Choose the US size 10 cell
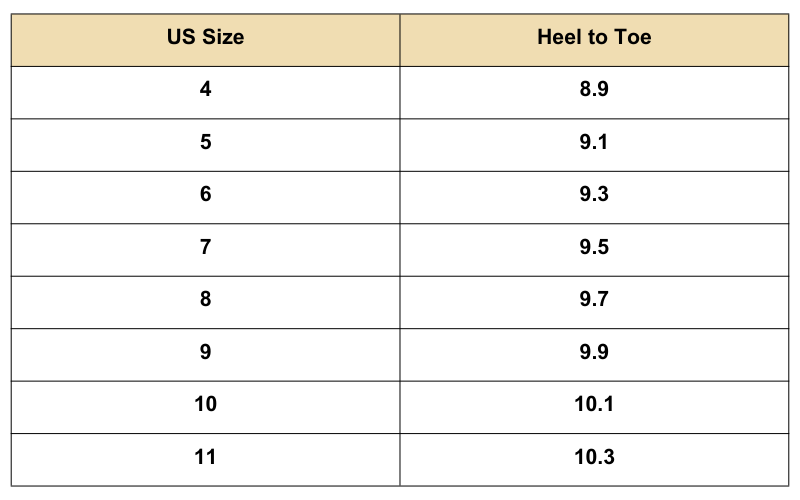This screenshot has width=800, height=500. [205, 404]
